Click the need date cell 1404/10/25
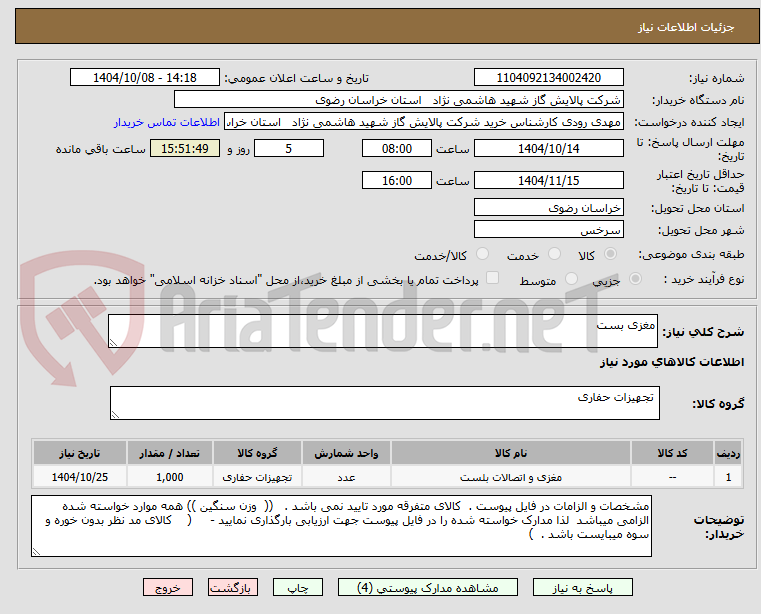The height and width of the screenshot is (614, 761). [x=80, y=478]
